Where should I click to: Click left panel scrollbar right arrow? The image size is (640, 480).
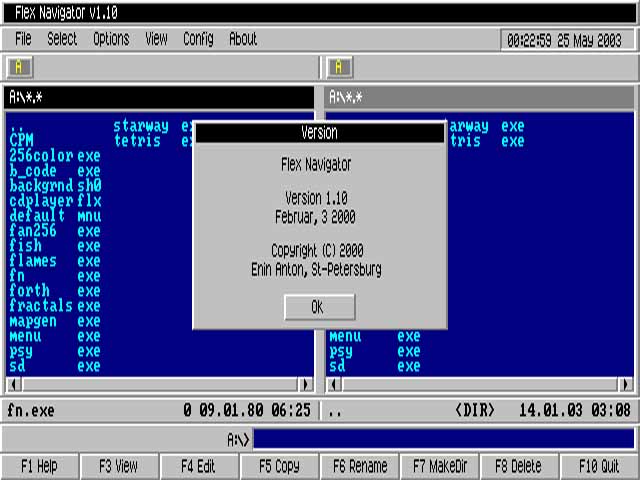306,384
